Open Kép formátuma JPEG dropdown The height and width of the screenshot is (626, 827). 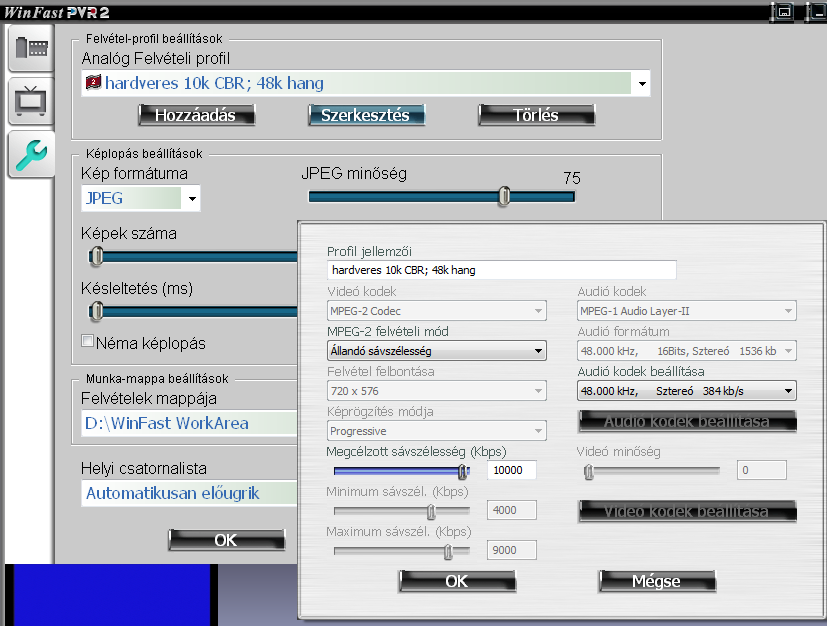pos(192,199)
